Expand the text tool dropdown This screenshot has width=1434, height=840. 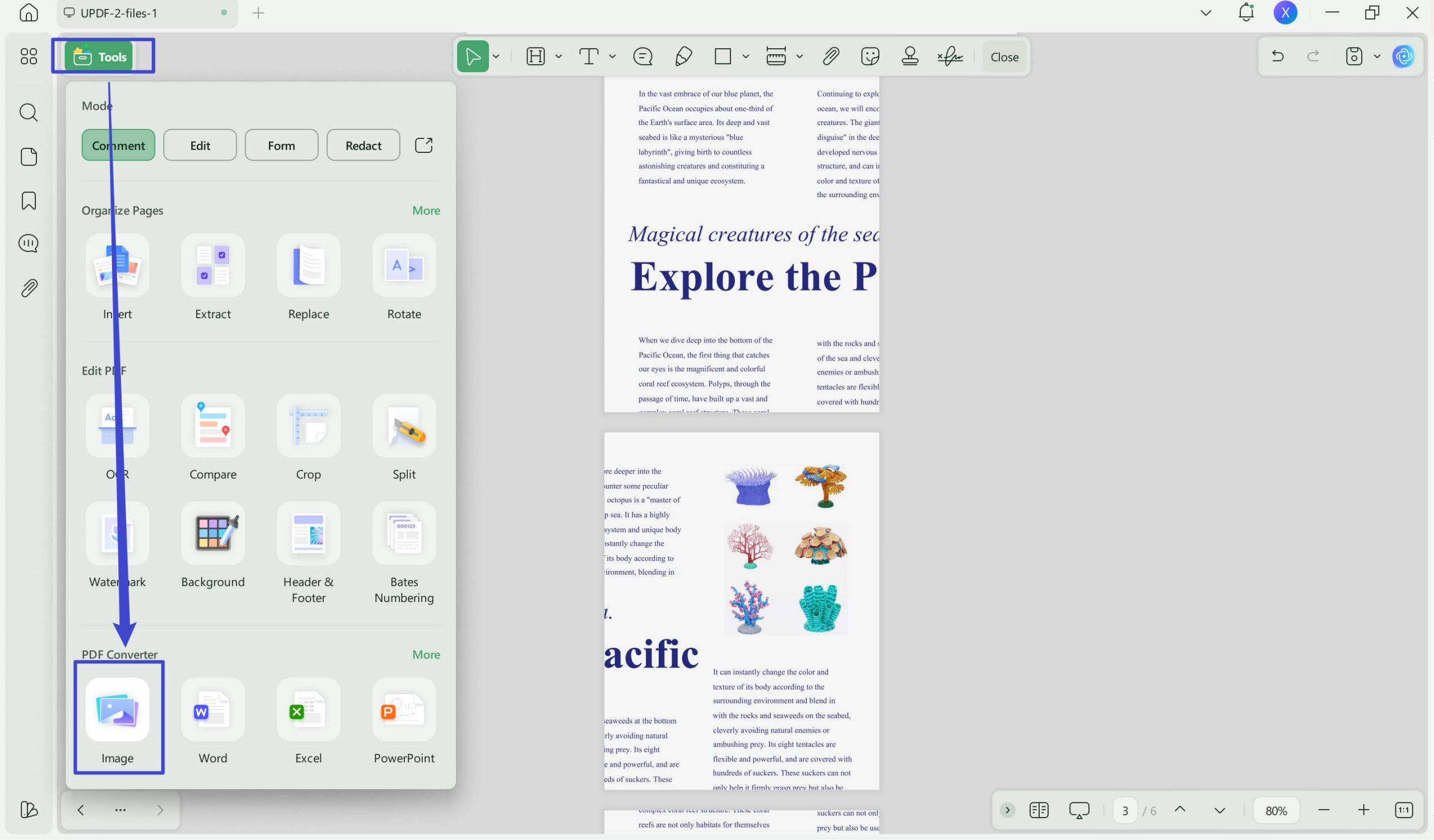coord(612,57)
